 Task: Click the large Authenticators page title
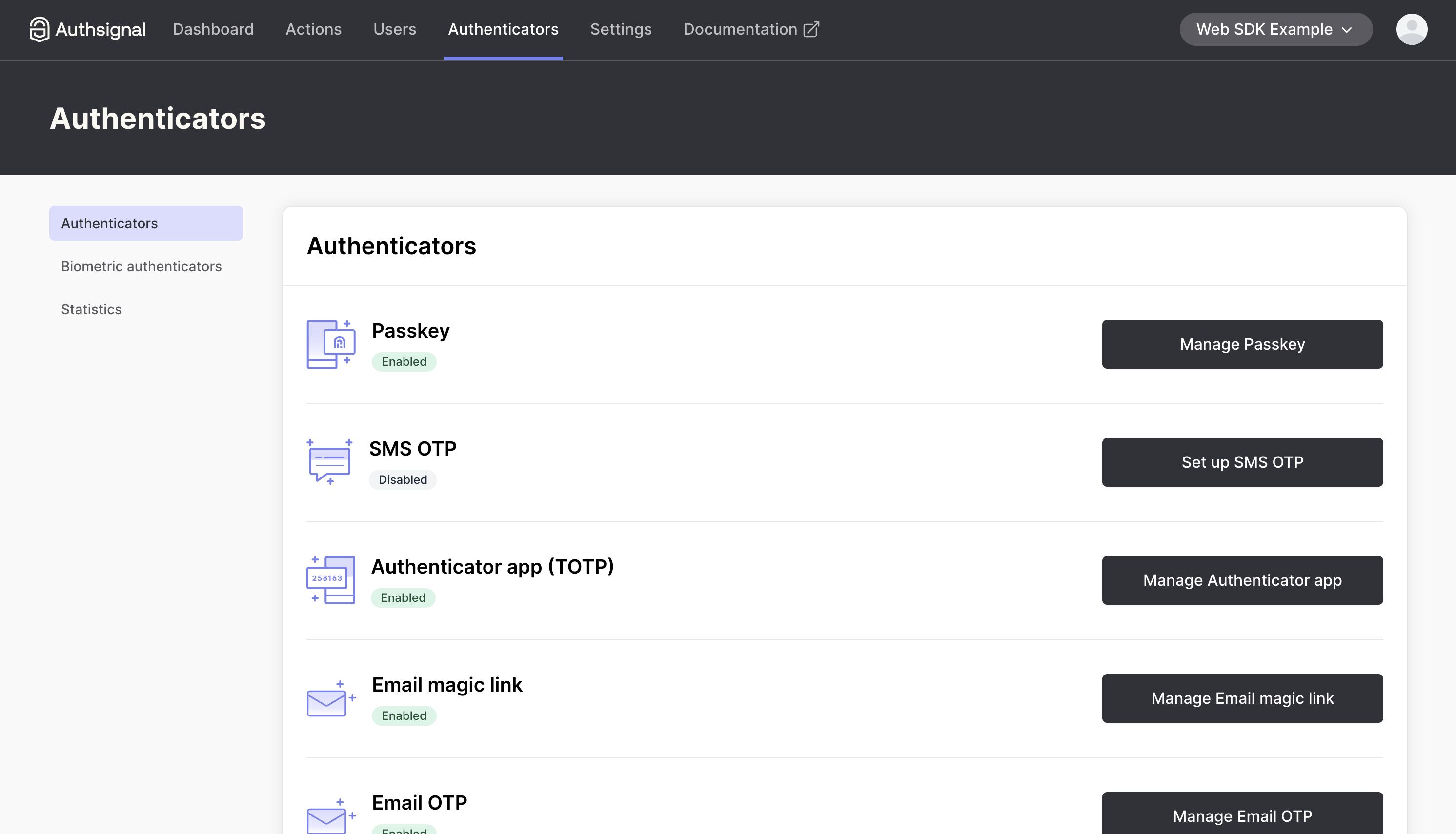(158, 119)
